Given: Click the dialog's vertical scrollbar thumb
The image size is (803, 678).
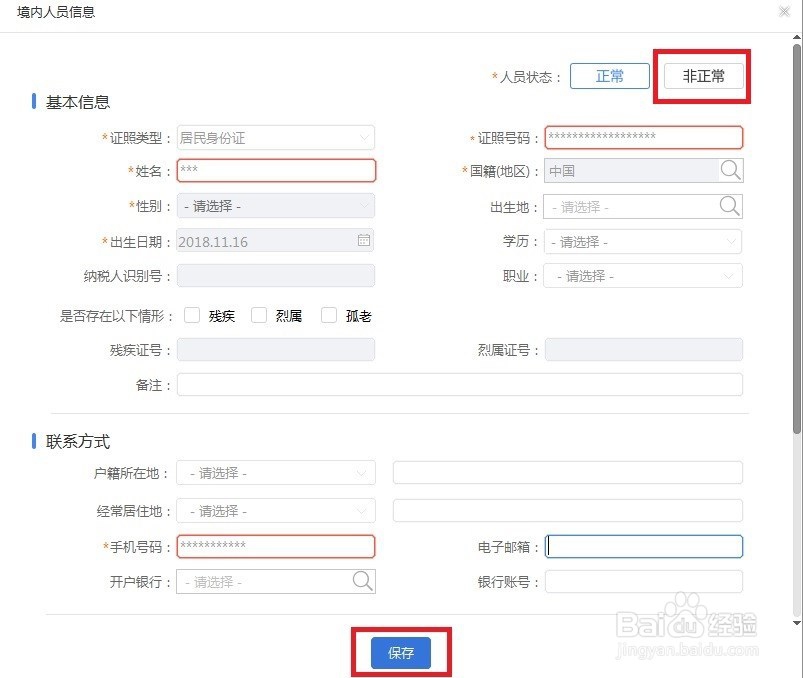Looking at the screenshot, I should point(797,239).
